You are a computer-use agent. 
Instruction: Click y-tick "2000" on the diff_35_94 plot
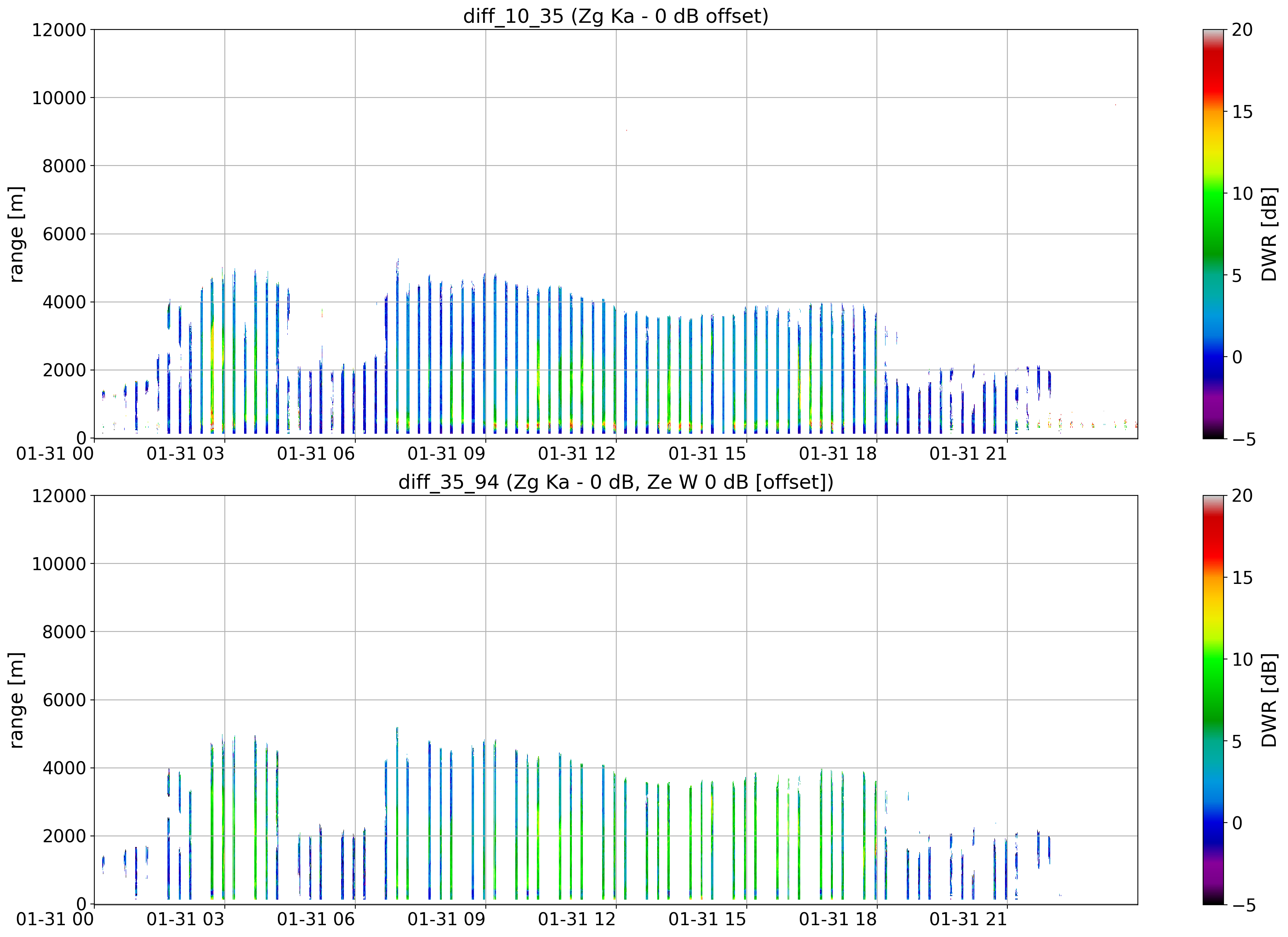tap(64, 836)
